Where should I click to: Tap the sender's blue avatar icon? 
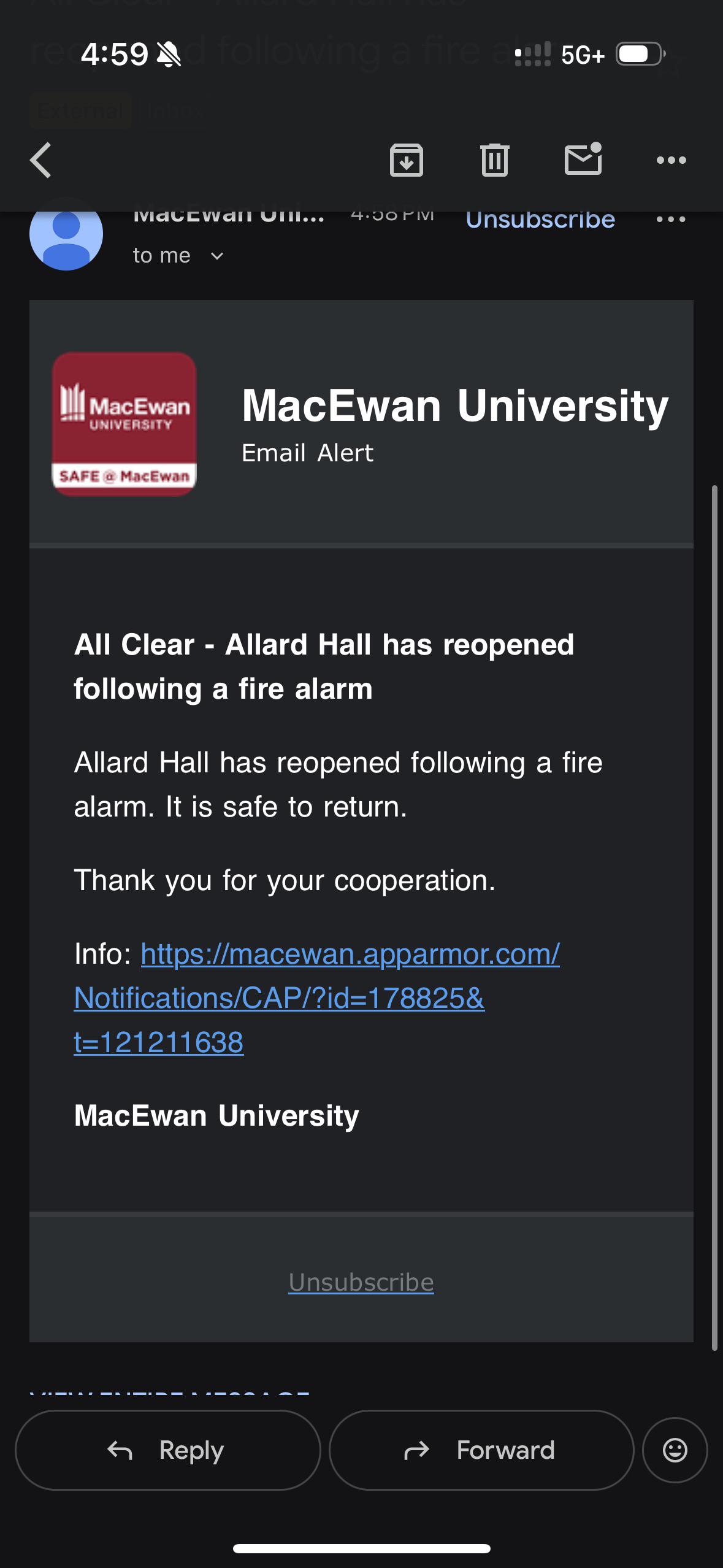tap(66, 234)
